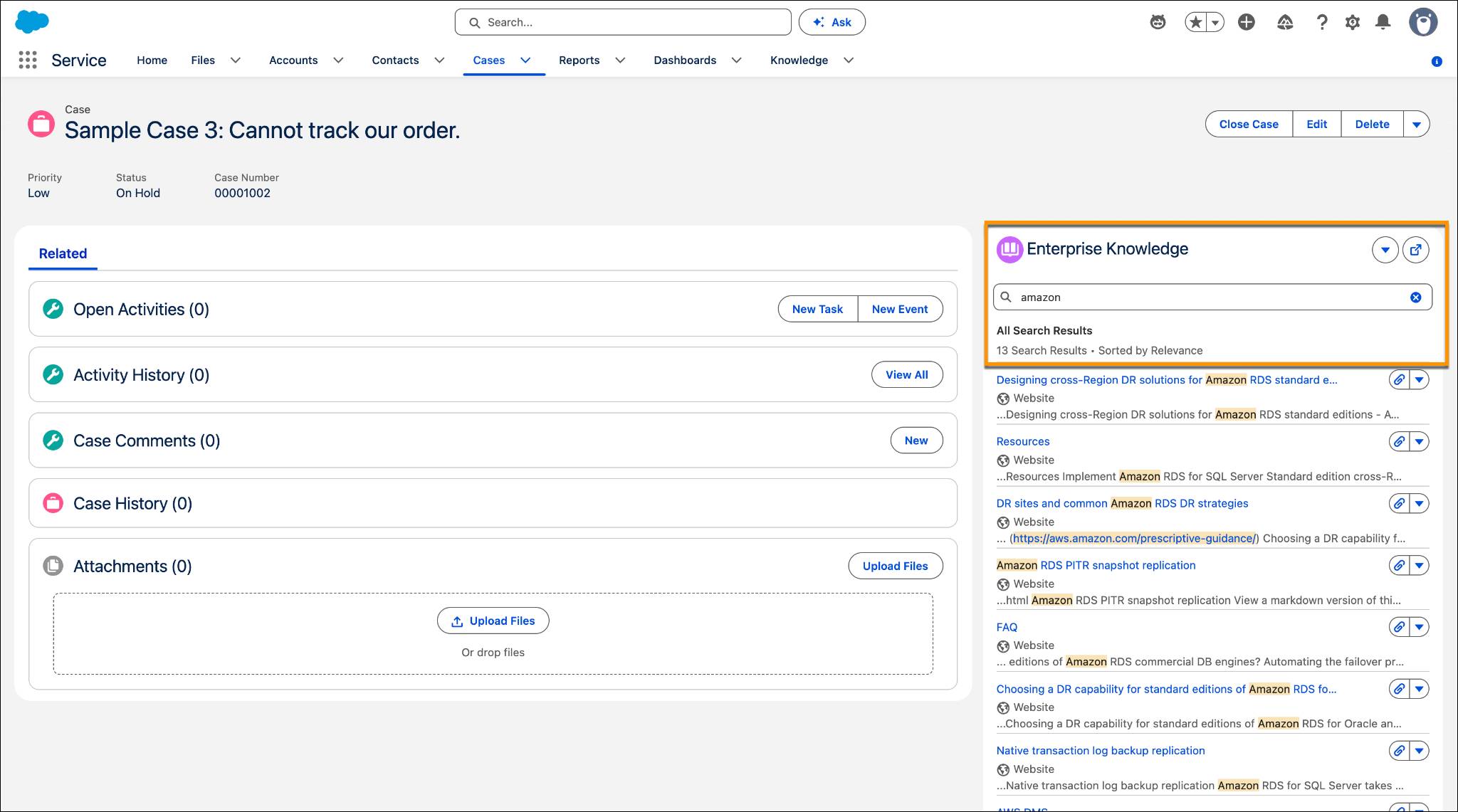Open the dropdown for the FAQ result
Screen dimensions: 1458x812
pyautogui.click(x=1420, y=627)
